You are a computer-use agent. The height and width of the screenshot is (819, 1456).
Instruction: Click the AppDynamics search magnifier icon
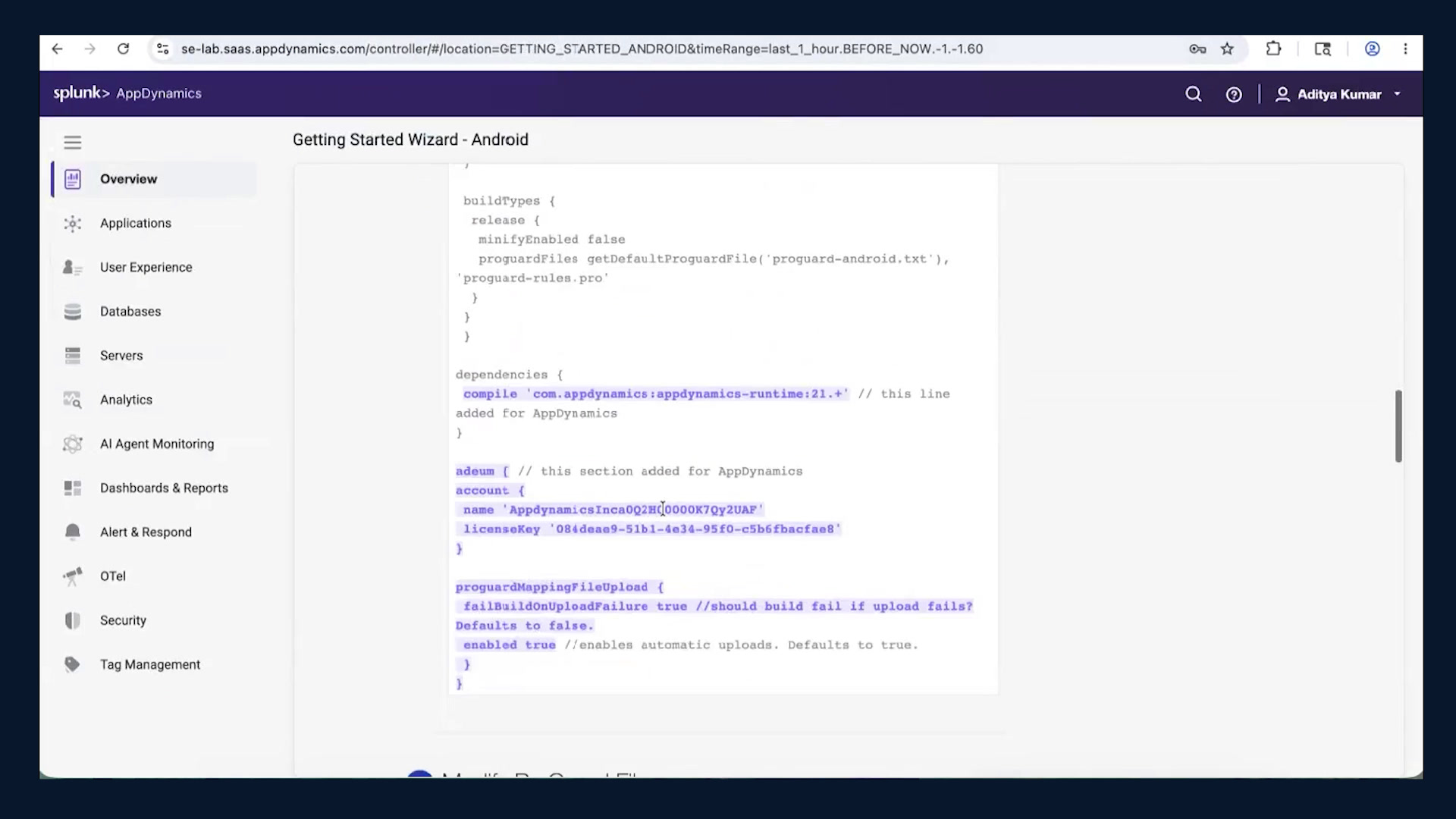(1193, 94)
